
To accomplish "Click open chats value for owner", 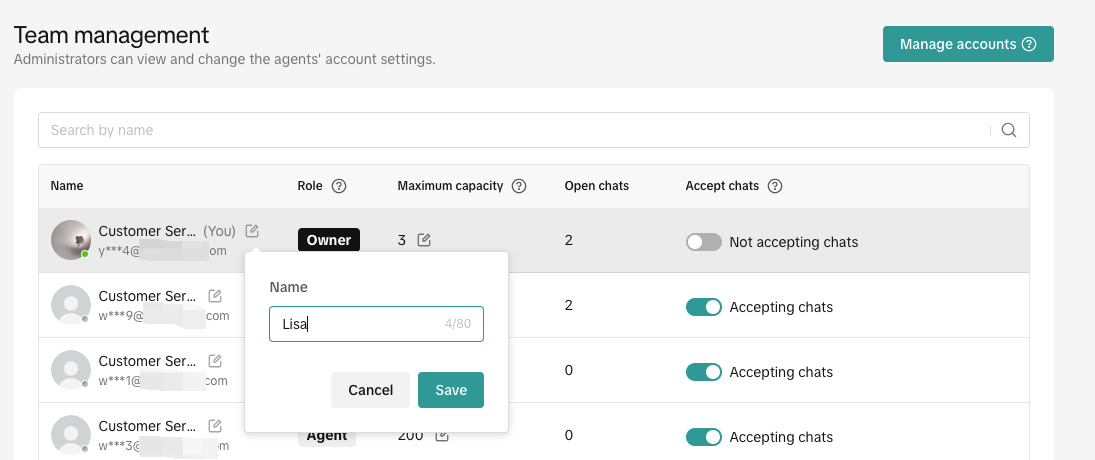I will [x=568, y=240].
